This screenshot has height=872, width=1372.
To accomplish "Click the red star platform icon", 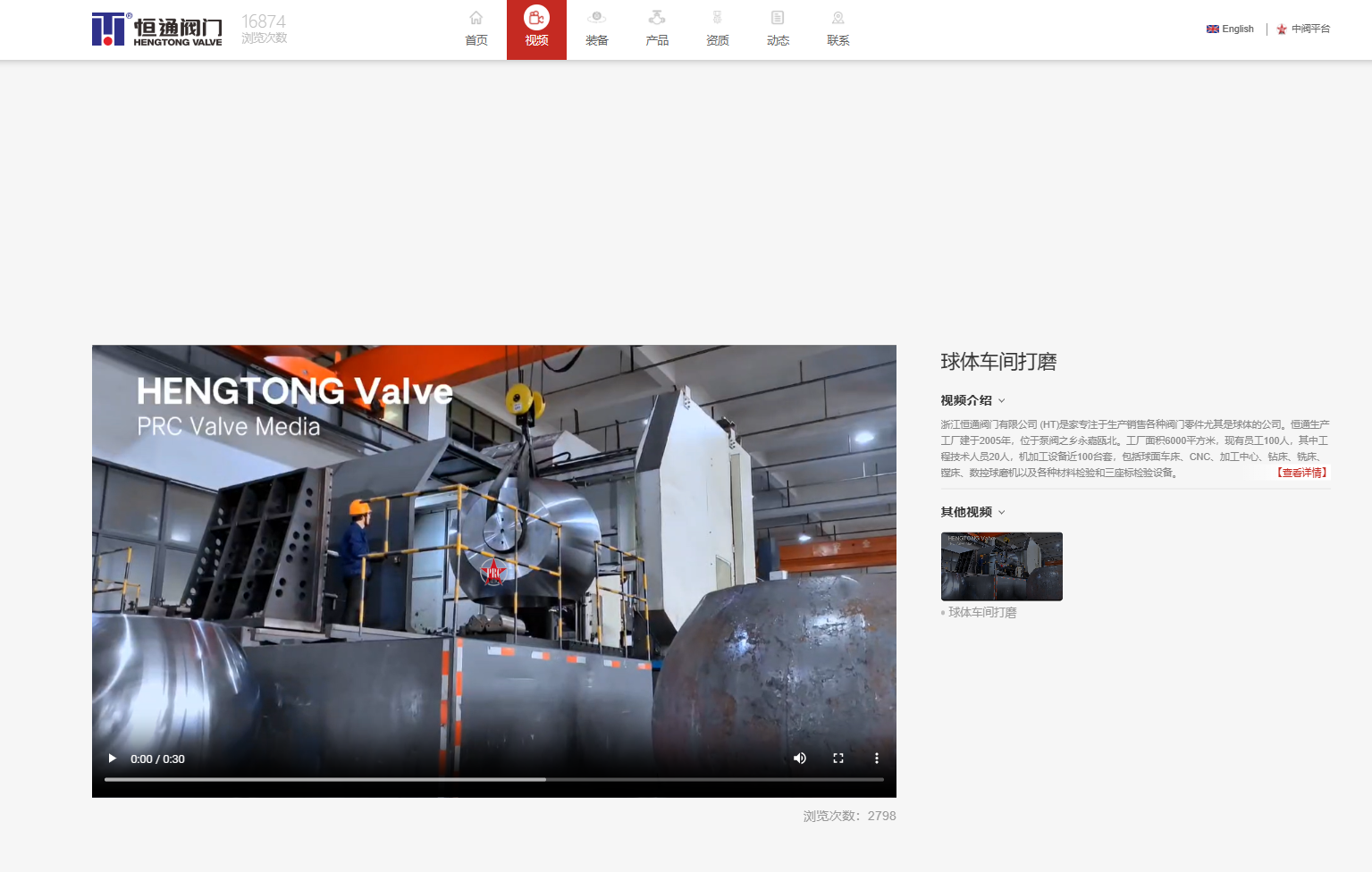I will [1282, 29].
